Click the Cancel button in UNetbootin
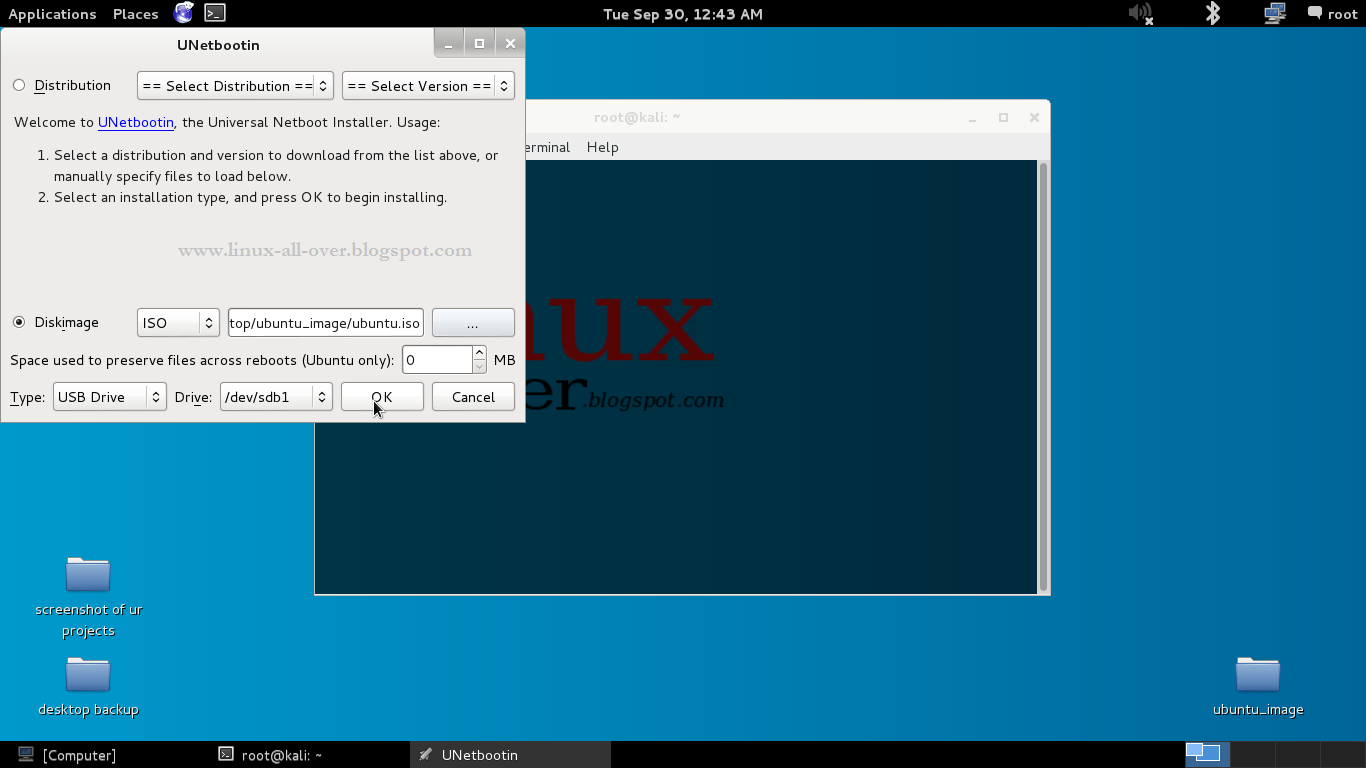 click(x=473, y=397)
